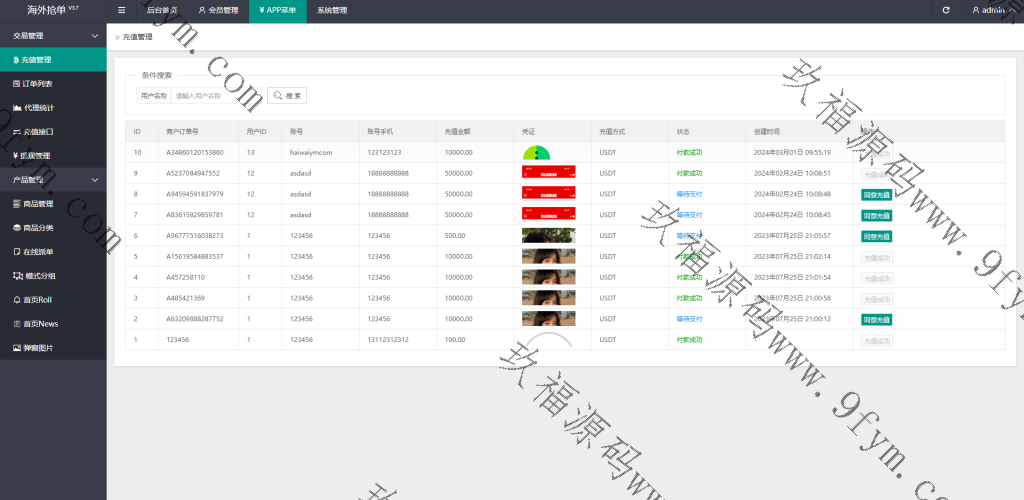Open the admin user dropdown
This screenshot has width=1024, height=500.
pyautogui.click(x=990, y=10)
